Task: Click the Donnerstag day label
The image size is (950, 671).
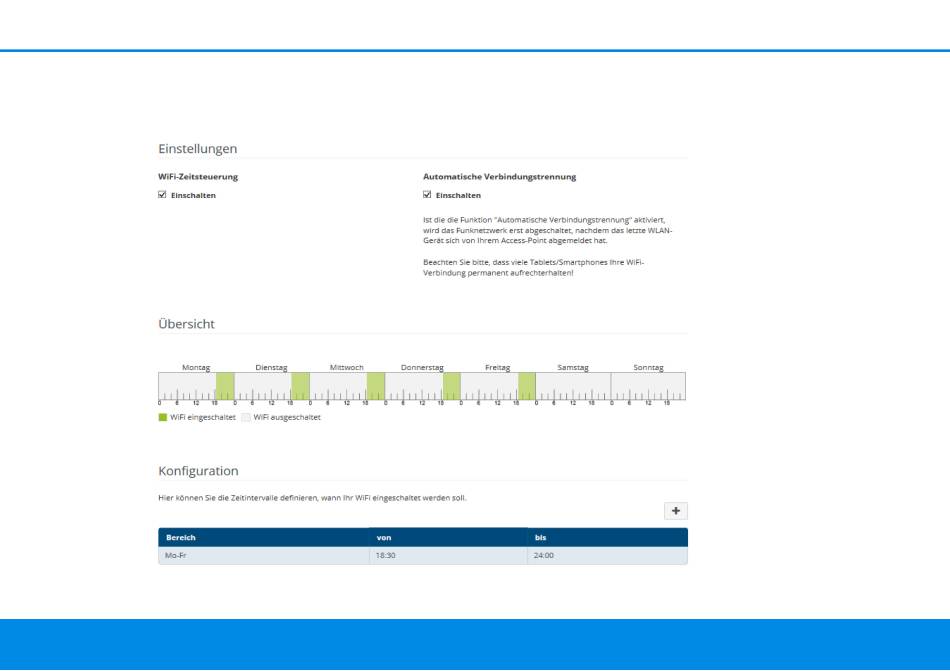Action: point(422,368)
